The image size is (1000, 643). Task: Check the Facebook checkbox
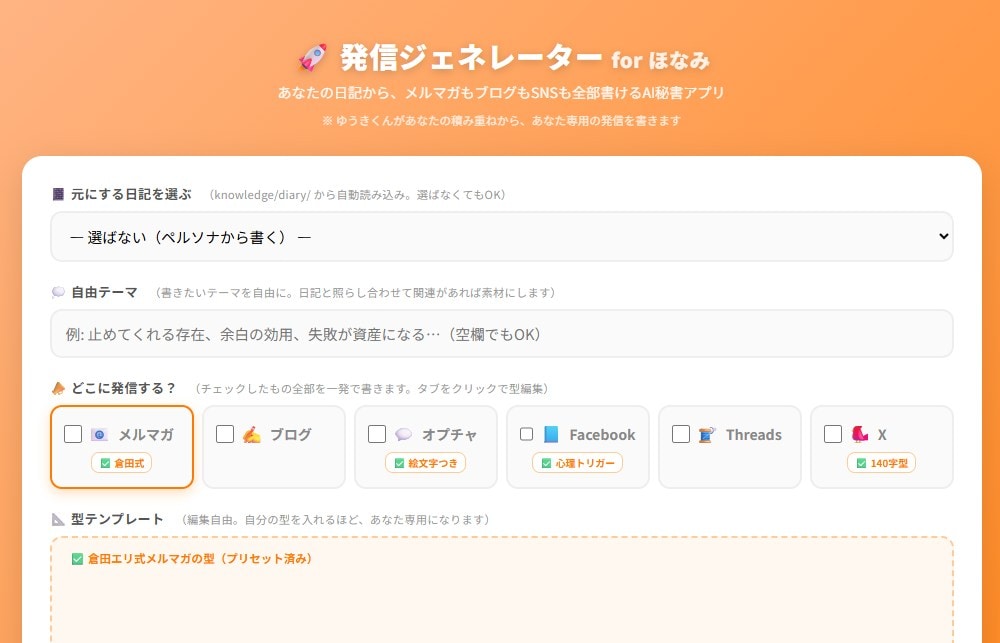(526, 434)
